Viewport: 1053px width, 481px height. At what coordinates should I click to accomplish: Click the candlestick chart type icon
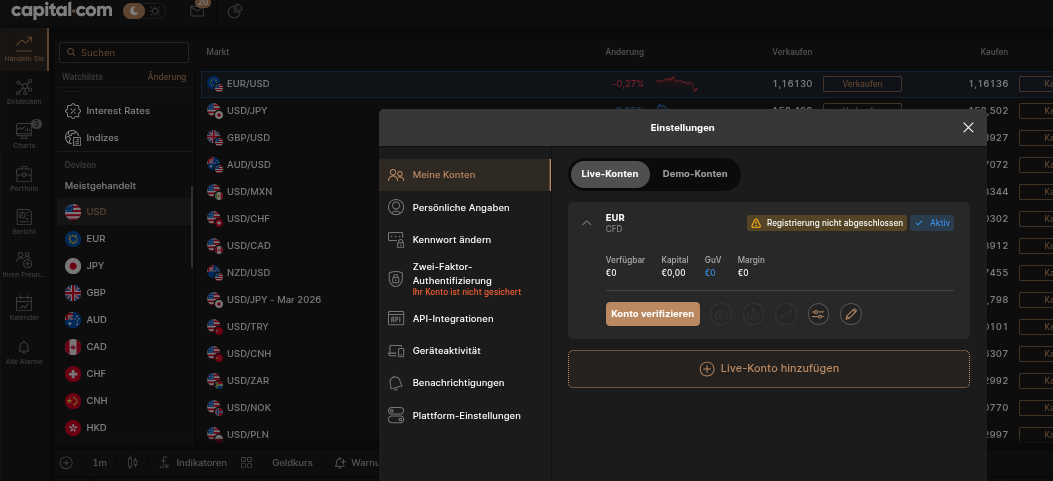click(132, 463)
